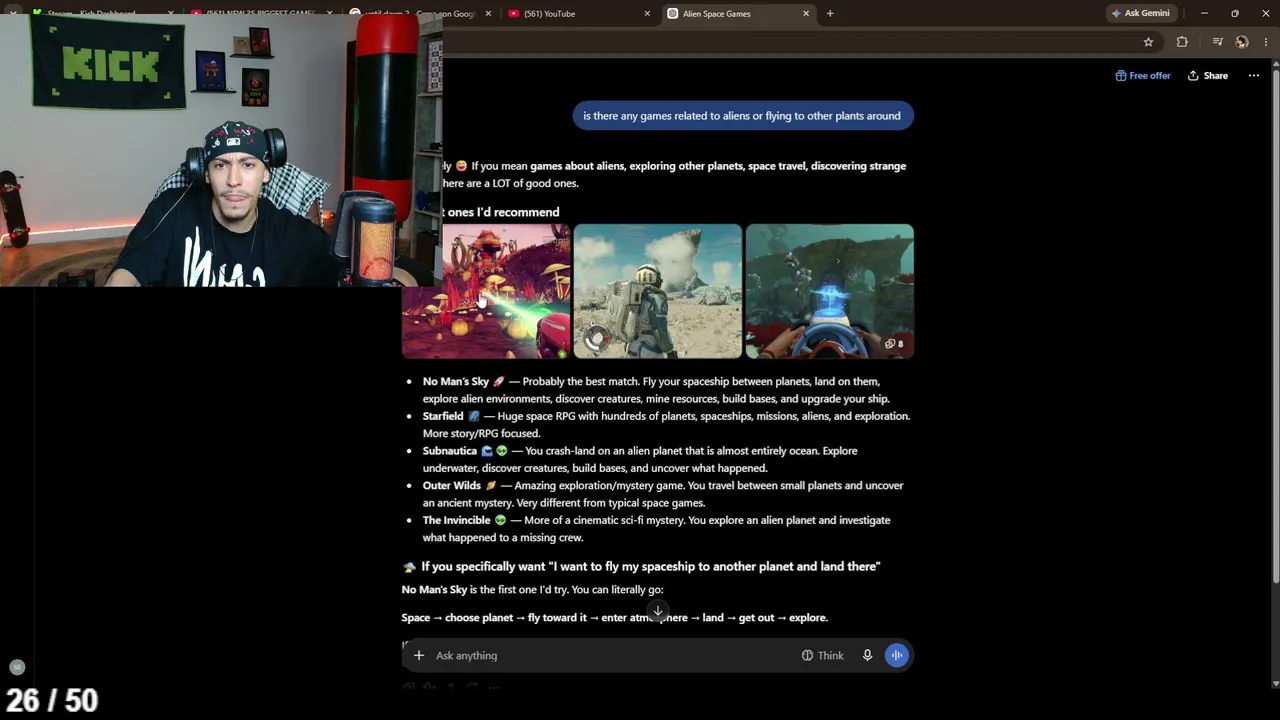The width and height of the screenshot is (1280, 720).
Task: Click the bold "The Invincible" list entry
Action: (457, 520)
